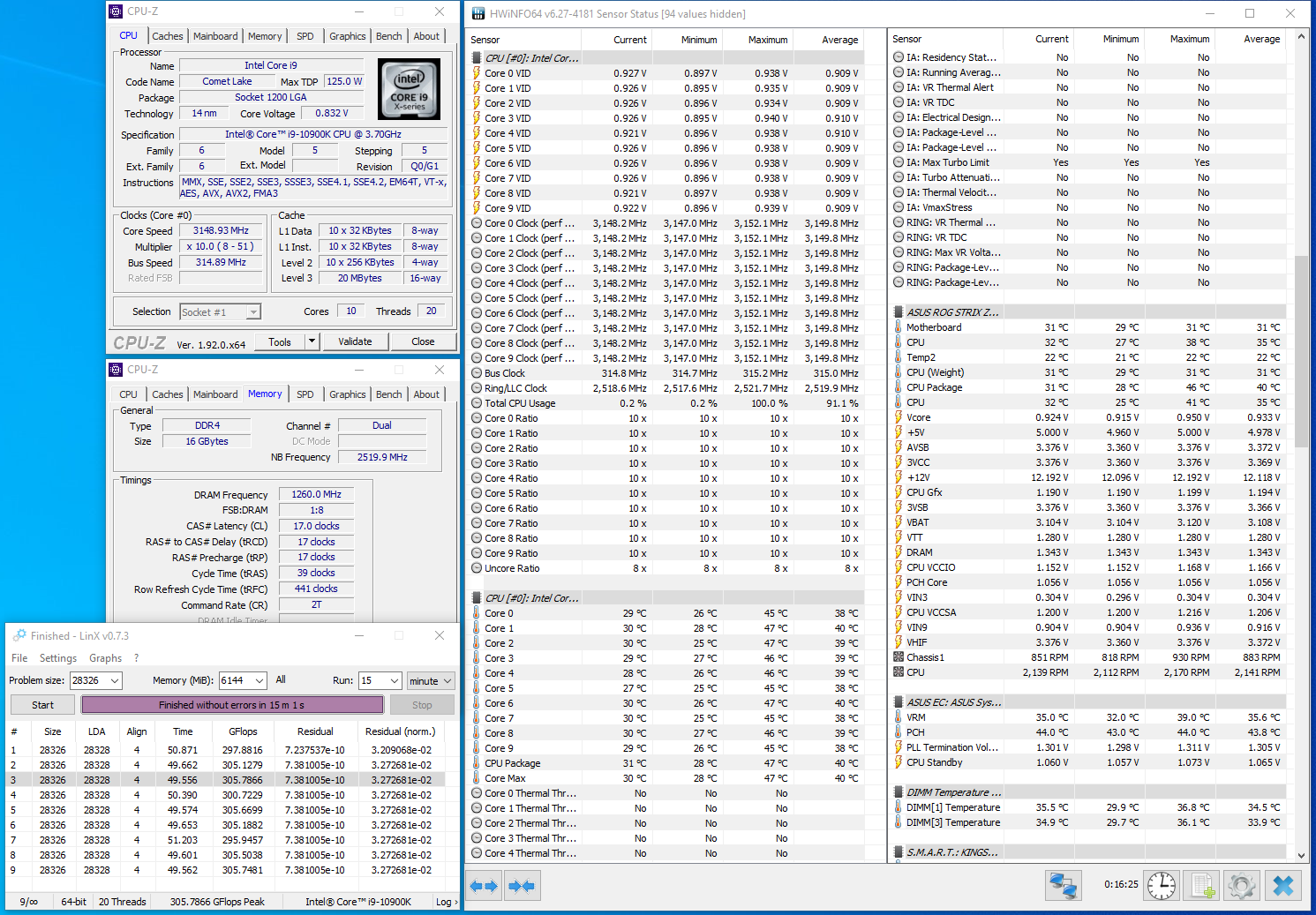Screen dimensions: 1316x915
Task: Click the expand columns arrows icon in HWiNFO
Action: 484,886
